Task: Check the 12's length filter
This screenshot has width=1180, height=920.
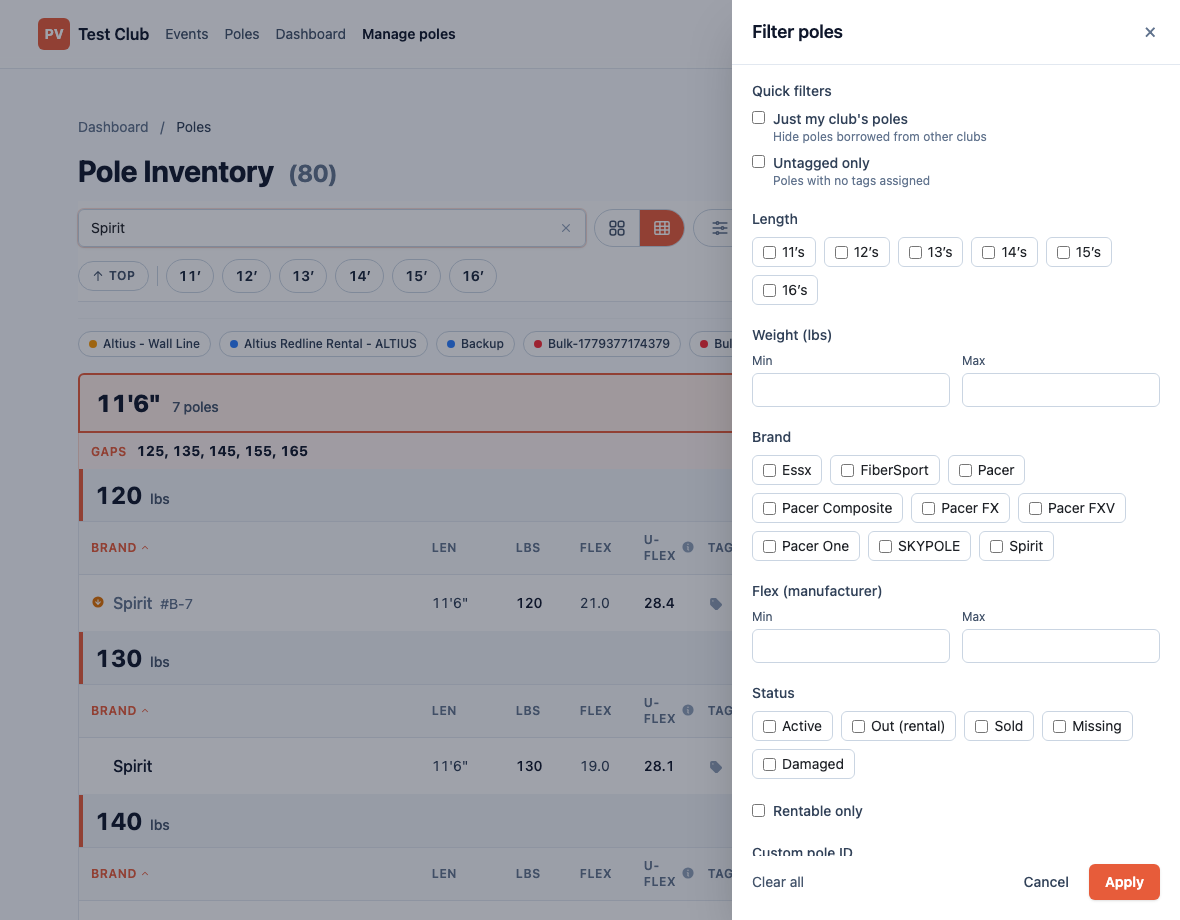Action: (841, 253)
